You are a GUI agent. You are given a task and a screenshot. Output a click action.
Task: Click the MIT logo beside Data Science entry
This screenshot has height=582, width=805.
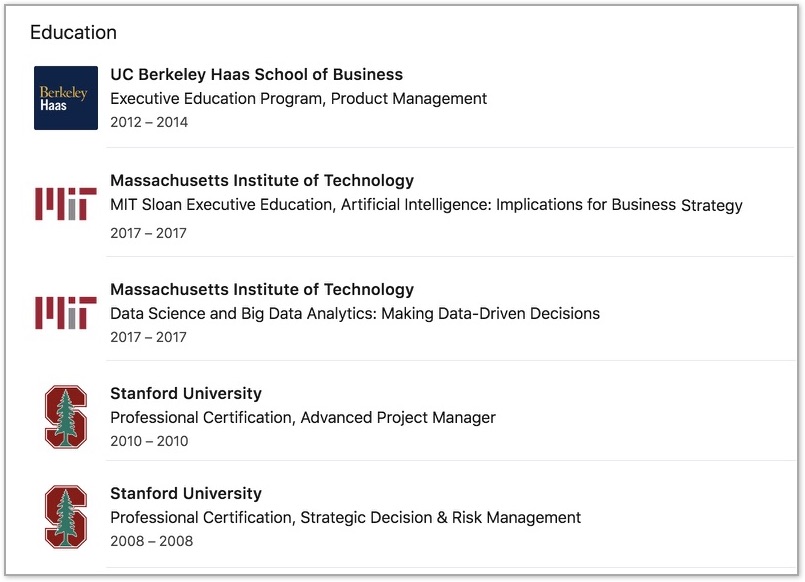[66, 313]
